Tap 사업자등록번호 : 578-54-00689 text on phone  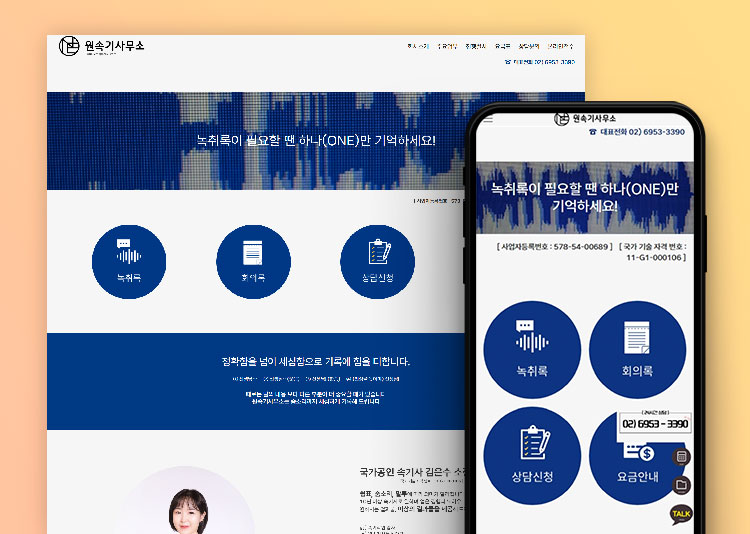coord(554,247)
